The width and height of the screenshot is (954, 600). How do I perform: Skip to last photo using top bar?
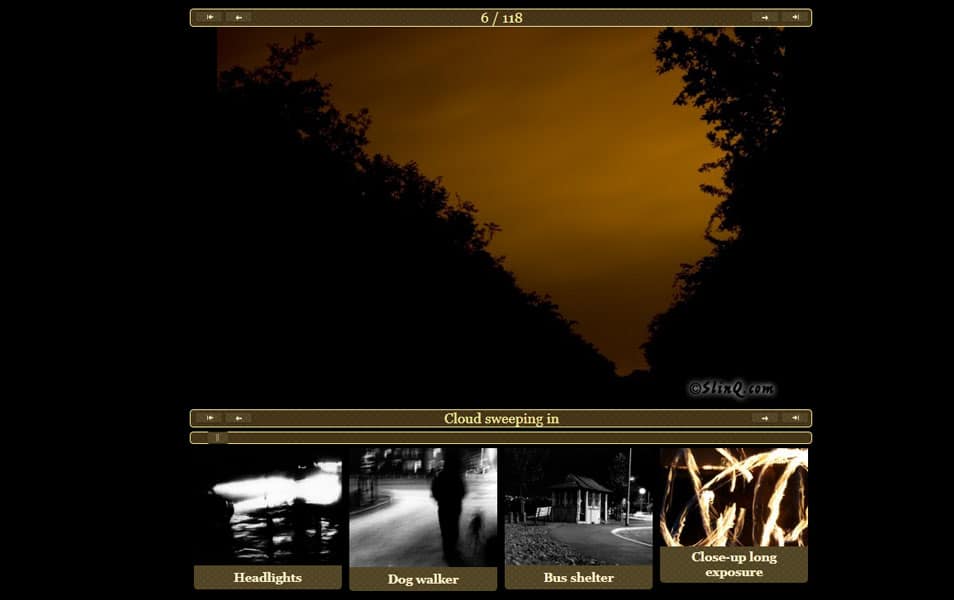pos(795,17)
